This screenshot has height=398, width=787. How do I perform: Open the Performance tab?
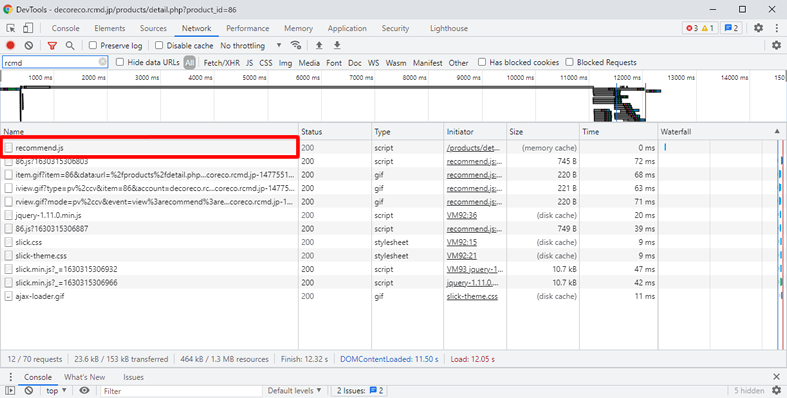(x=247, y=28)
